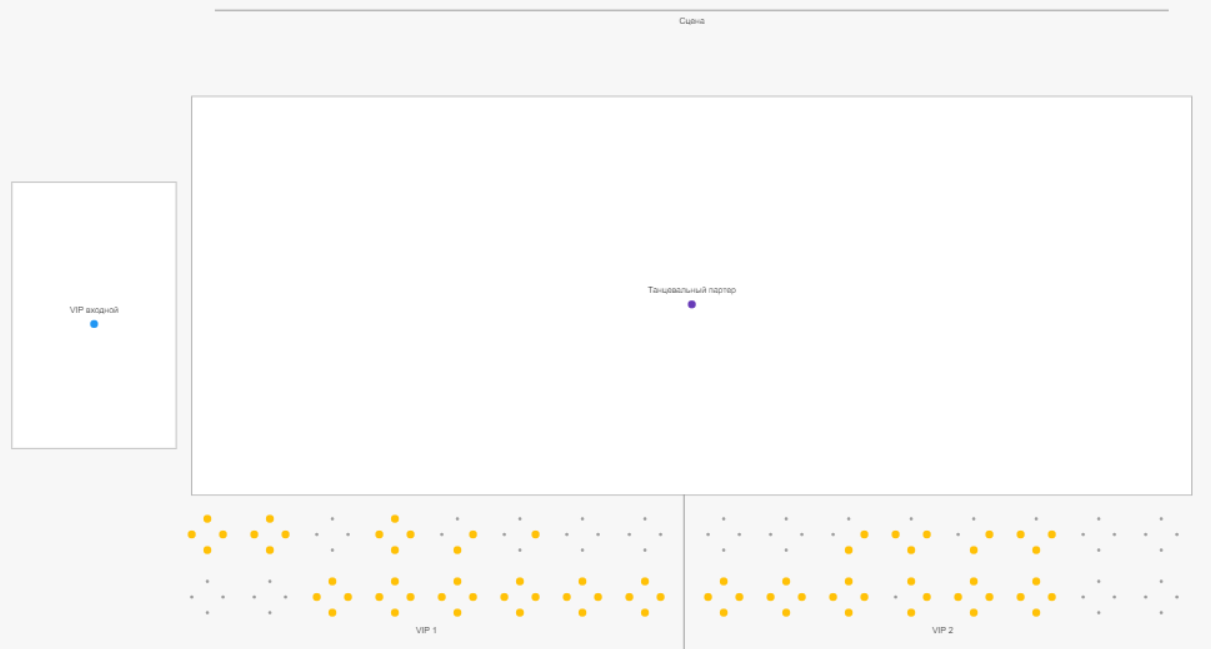1211x649 pixels.
Task: Select leftmost yellow seat in VIP 2 lower row
Action: (x=708, y=597)
